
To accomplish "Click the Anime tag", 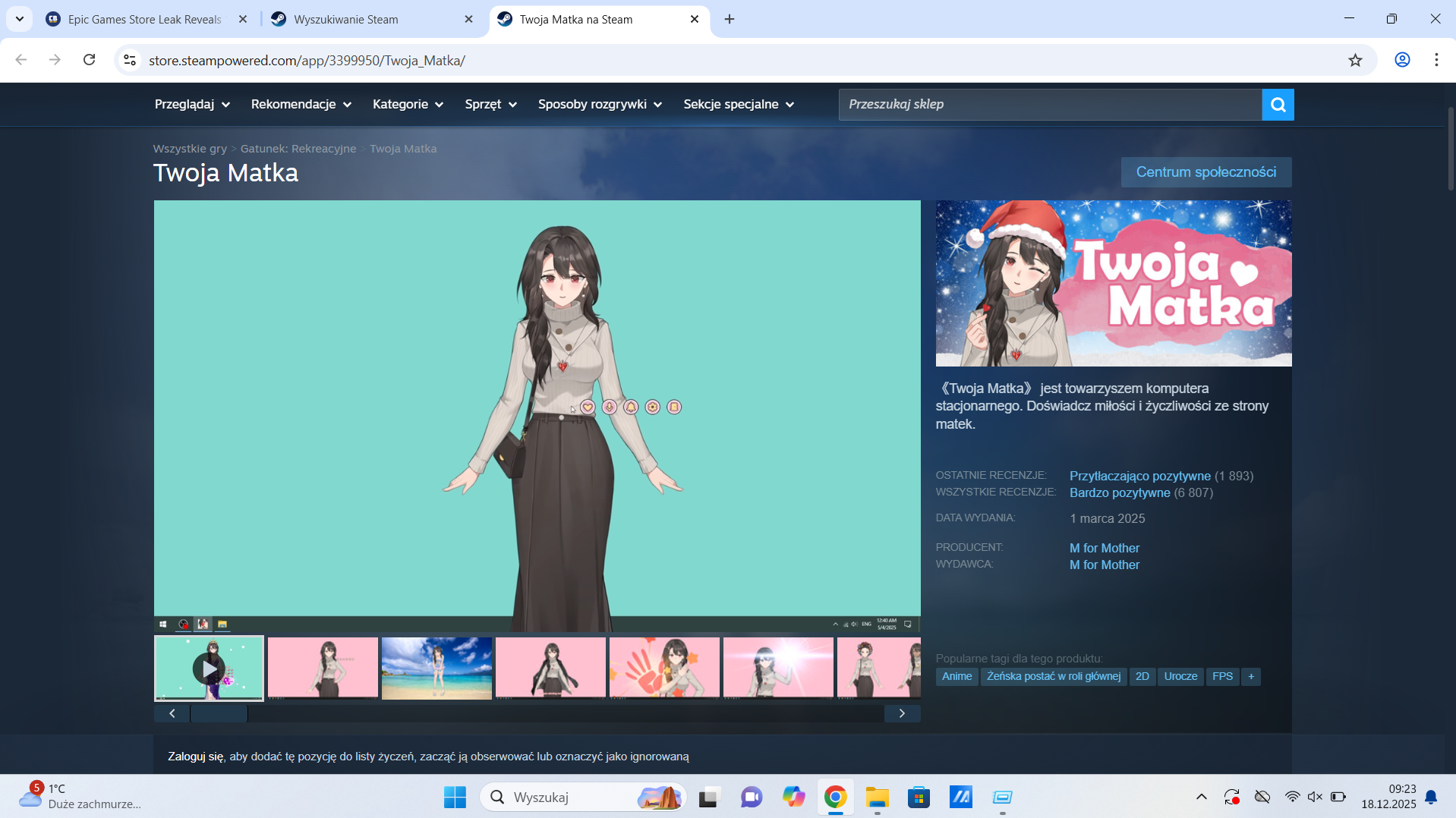I will [x=956, y=676].
